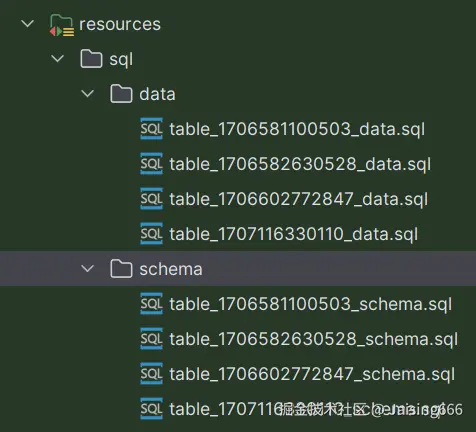Image resolution: width=476 pixels, height=432 pixels.
Task: Select the data folder label
Action: coord(157,94)
